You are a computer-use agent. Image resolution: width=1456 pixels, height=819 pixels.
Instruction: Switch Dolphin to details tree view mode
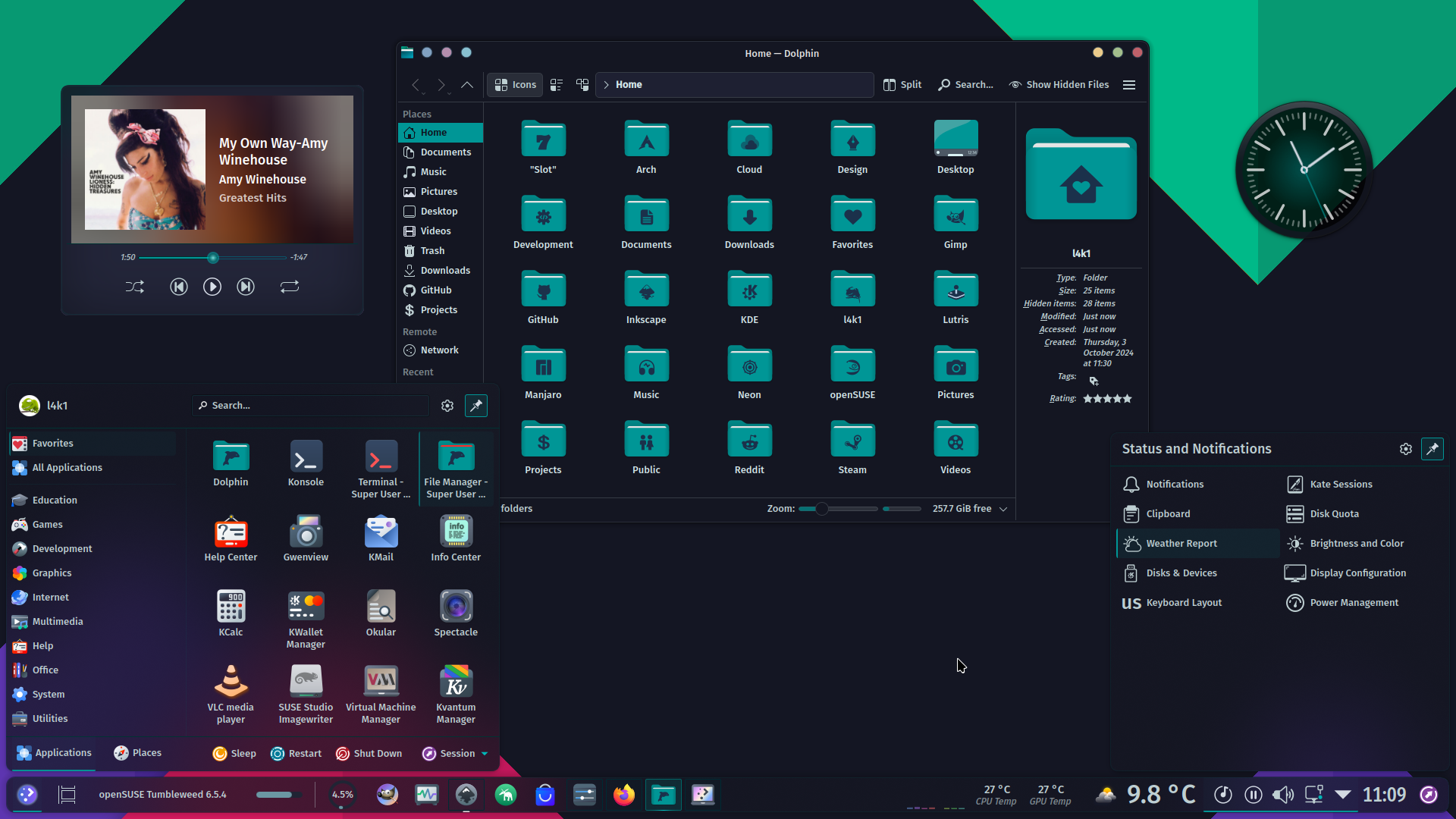582,84
